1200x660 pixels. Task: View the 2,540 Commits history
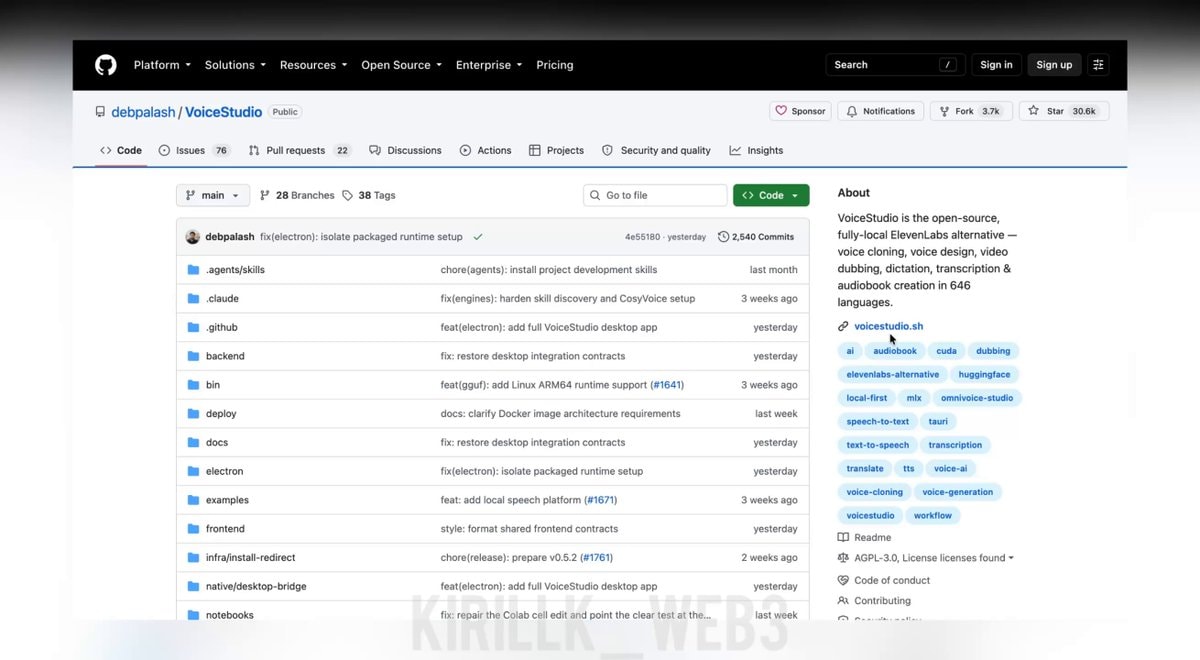click(x=756, y=237)
